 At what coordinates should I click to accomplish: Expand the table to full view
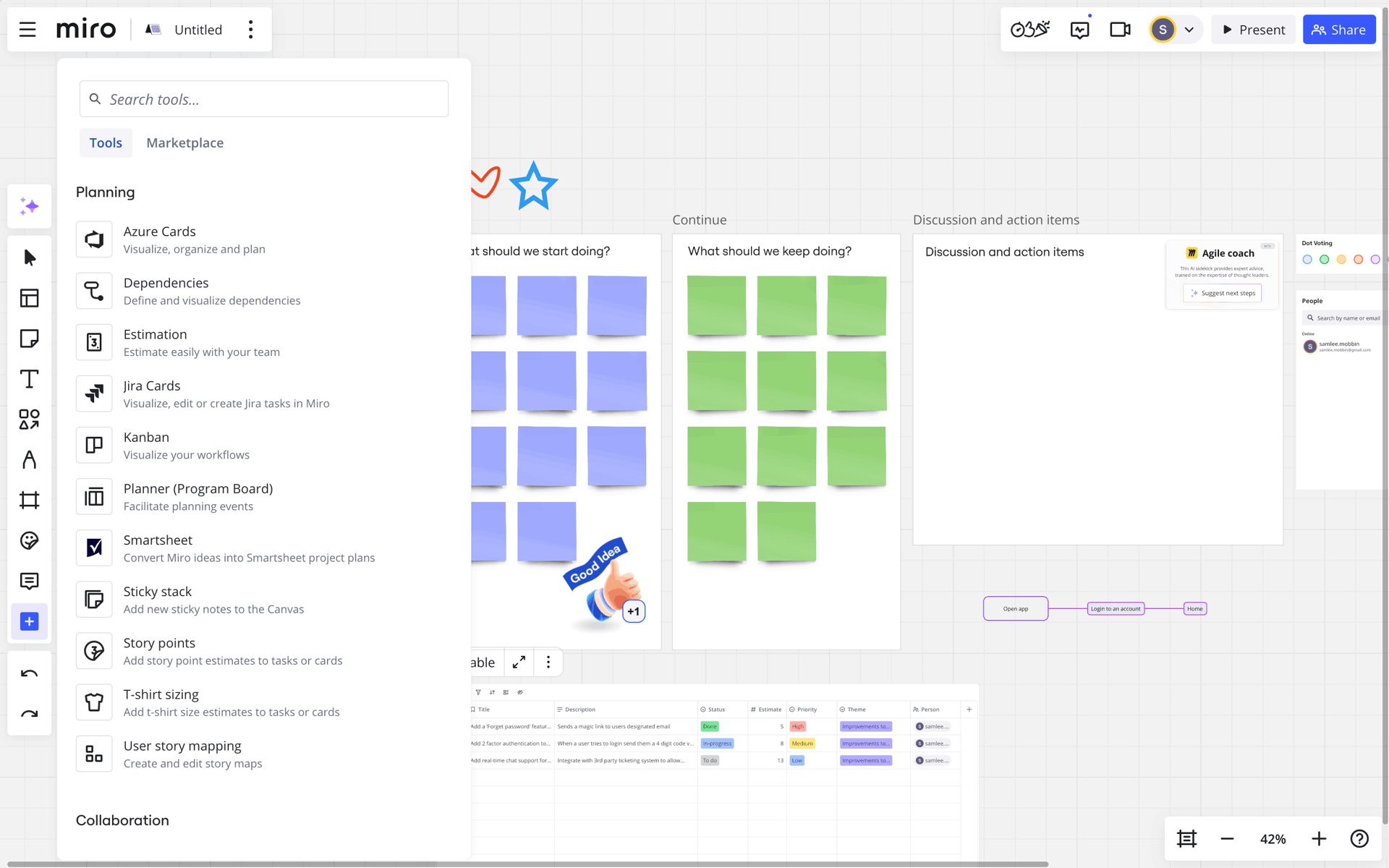[x=519, y=663]
